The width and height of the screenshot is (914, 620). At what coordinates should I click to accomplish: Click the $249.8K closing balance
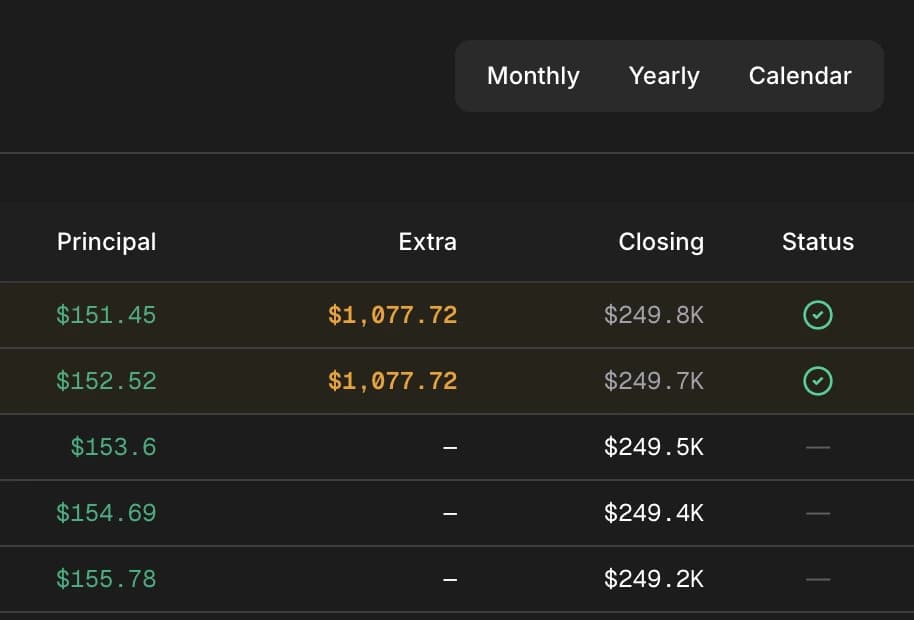pyautogui.click(x=654, y=316)
